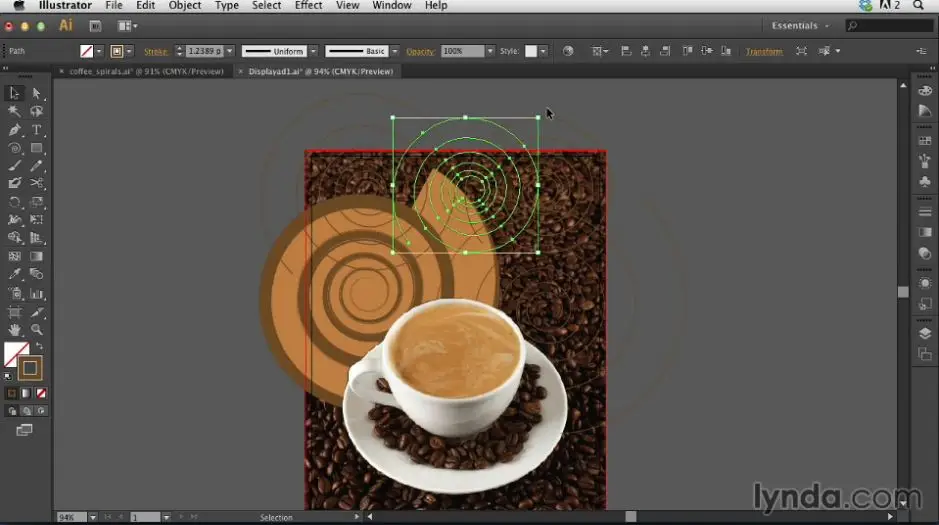Select the Scissors tool
The width and height of the screenshot is (939, 525).
click(37, 183)
